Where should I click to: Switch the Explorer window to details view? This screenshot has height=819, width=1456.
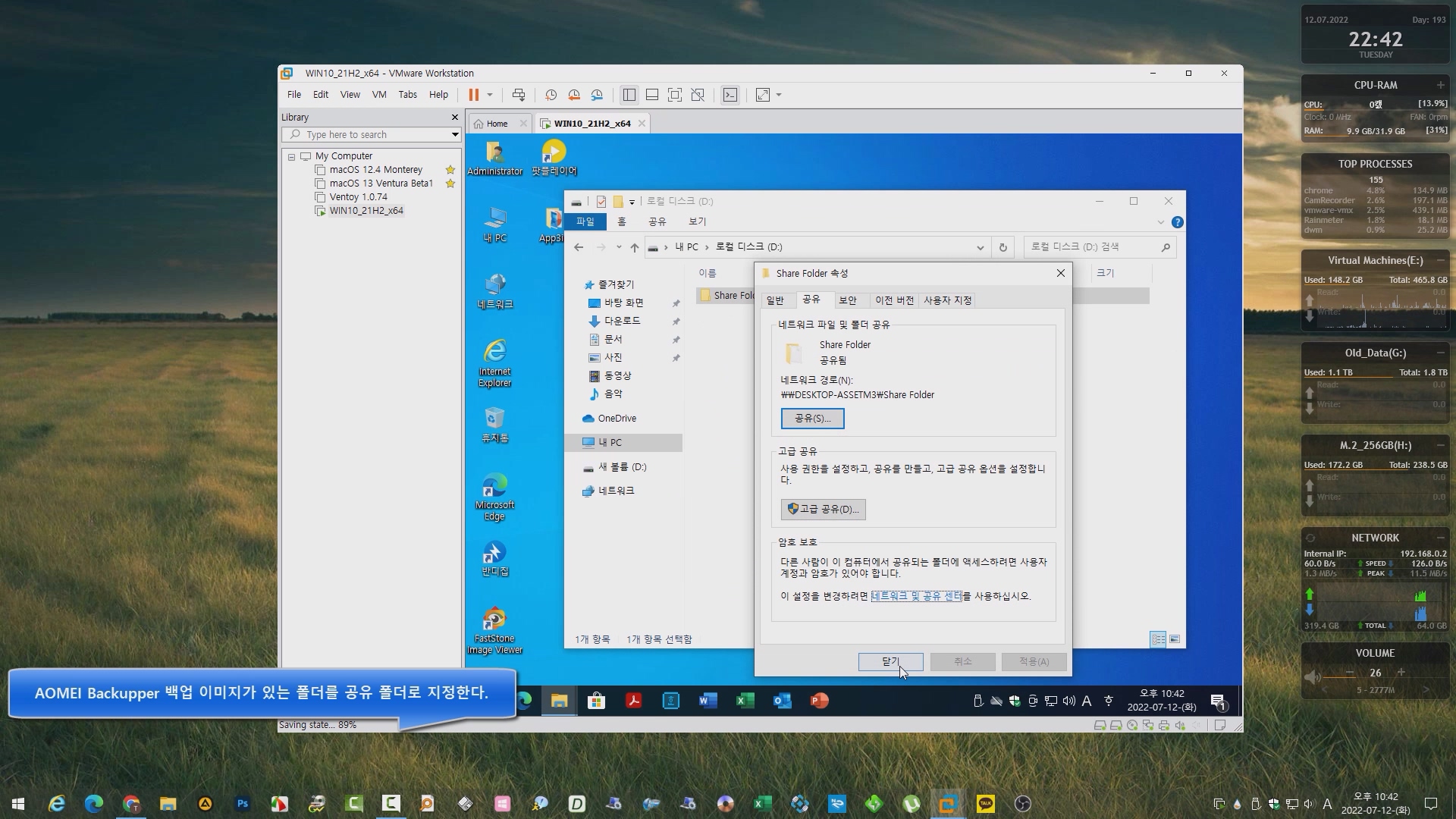(1158, 639)
